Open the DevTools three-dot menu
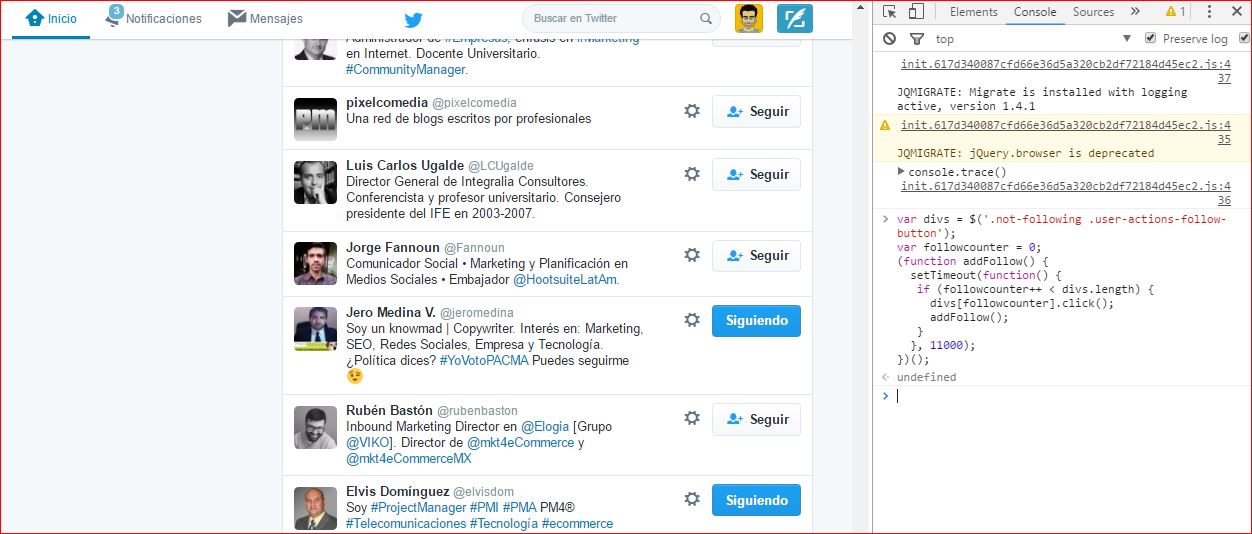The height and width of the screenshot is (534, 1252). pyautogui.click(x=1210, y=12)
